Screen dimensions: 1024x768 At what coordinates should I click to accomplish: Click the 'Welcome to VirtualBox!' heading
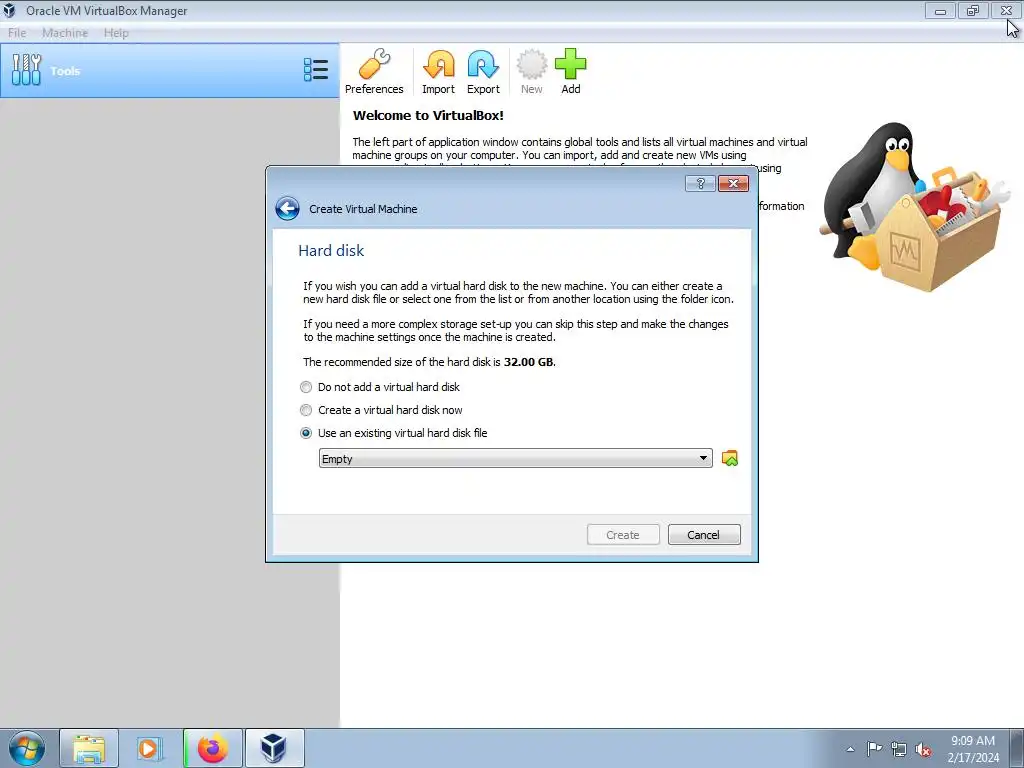coord(428,116)
